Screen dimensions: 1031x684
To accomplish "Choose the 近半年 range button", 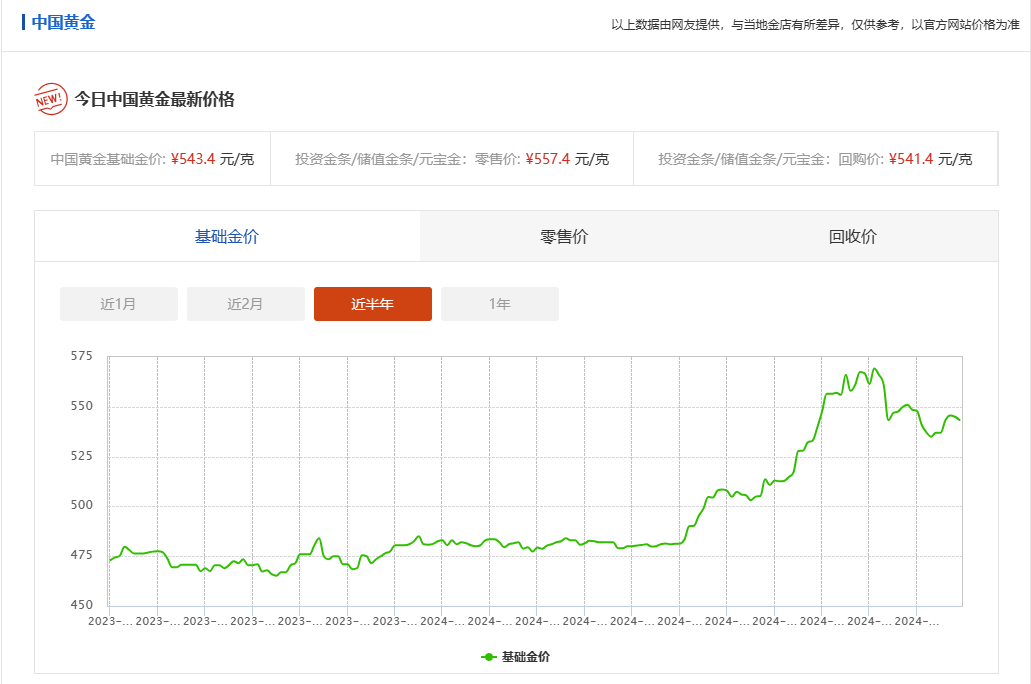I will [373, 304].
